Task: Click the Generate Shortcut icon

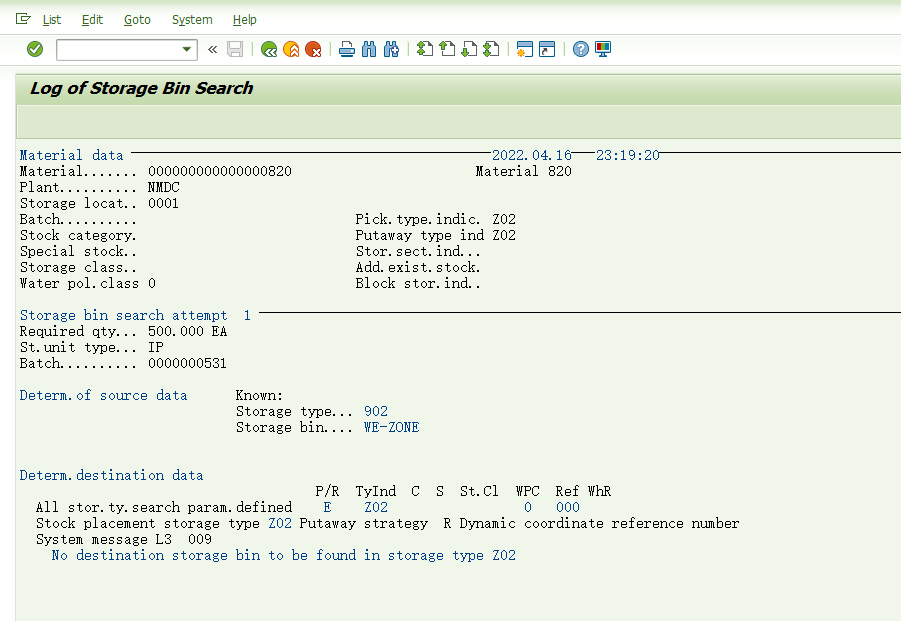Action: coord(547,49)
